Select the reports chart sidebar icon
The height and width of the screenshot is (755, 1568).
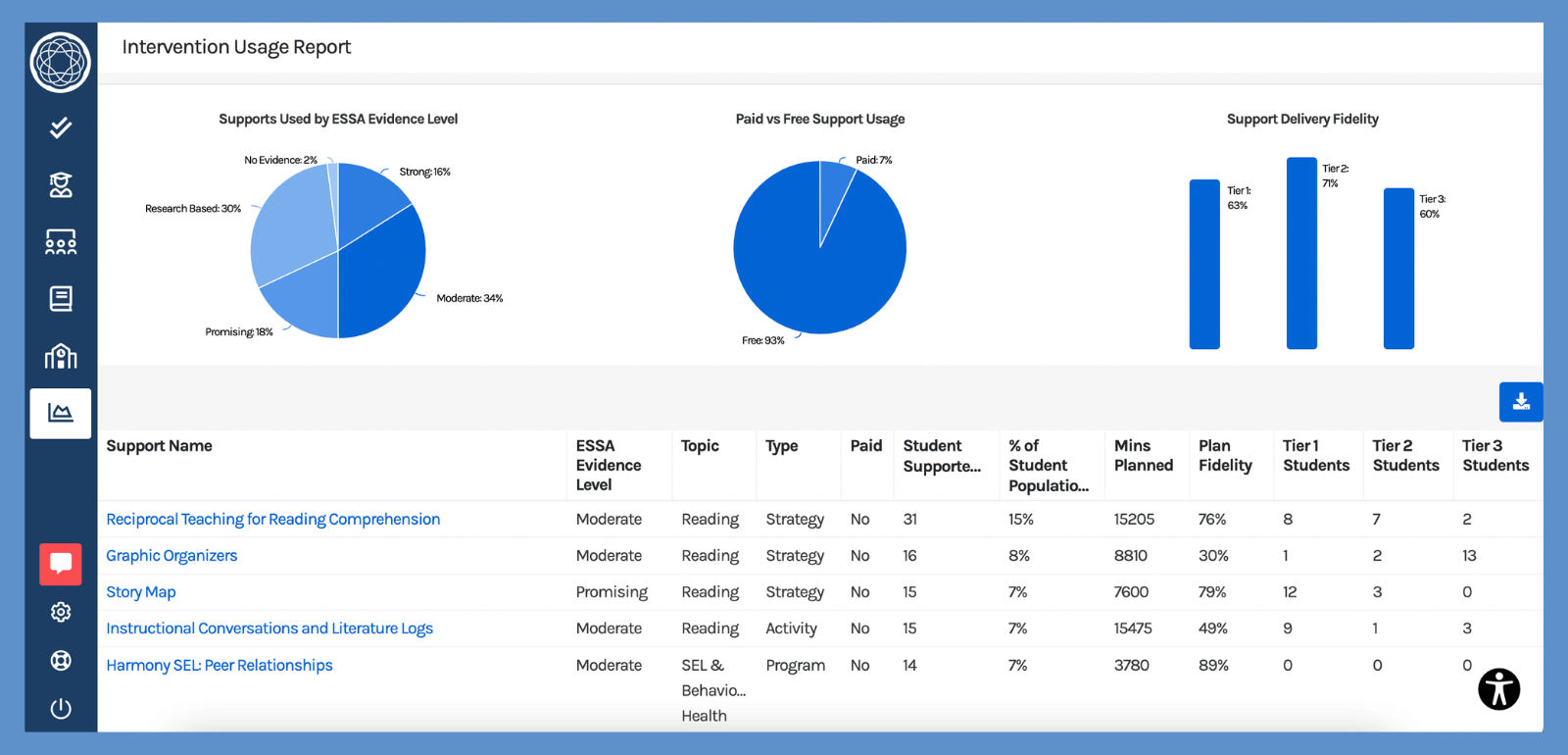pos(61,413)
